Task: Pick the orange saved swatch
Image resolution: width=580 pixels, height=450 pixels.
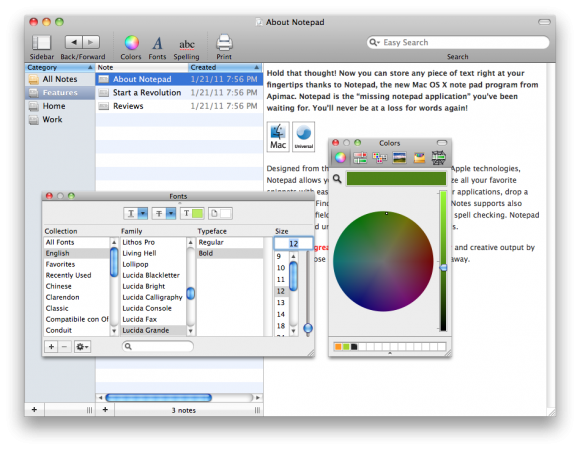Action: point(338,347)
